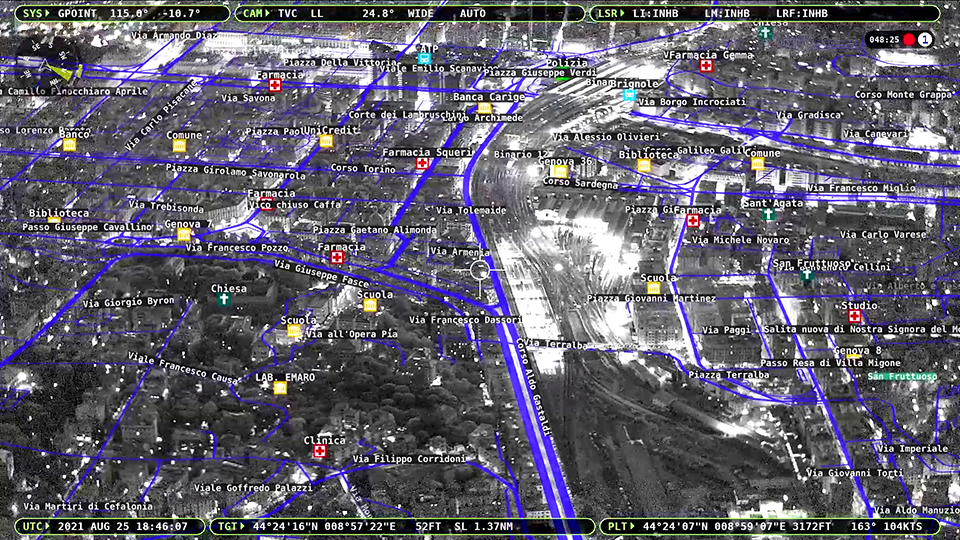Screen dimensions: 960x540
Task: Open the PLT platform position bar
Action: click(x=770, y=526)
